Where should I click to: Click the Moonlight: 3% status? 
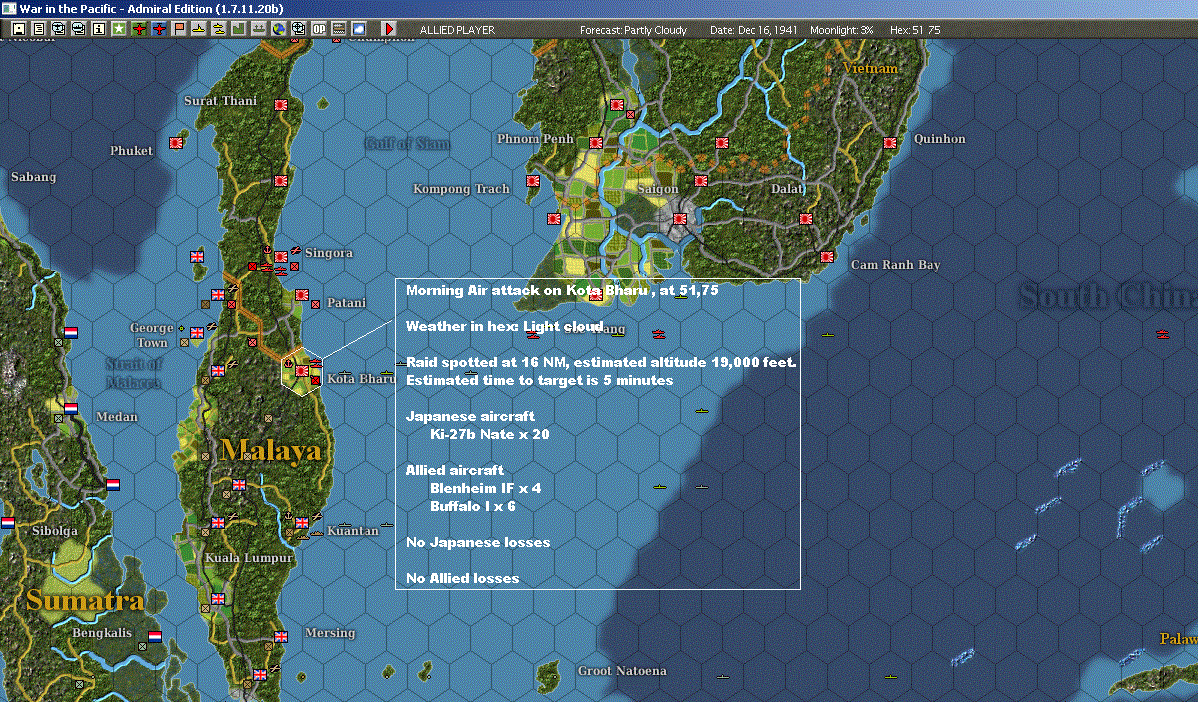(x=841, y=30)
